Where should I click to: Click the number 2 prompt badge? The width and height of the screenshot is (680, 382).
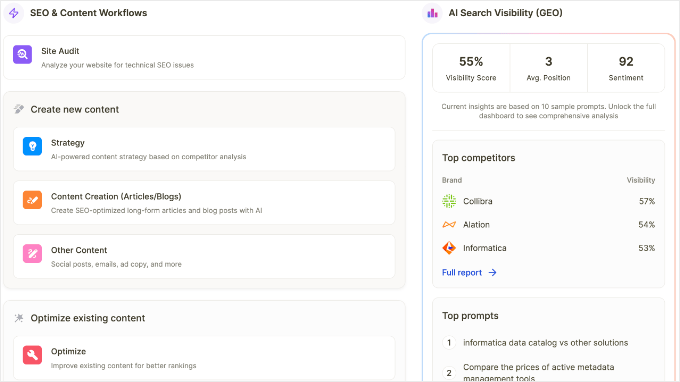pyautogui.click(x=449, y=373)
